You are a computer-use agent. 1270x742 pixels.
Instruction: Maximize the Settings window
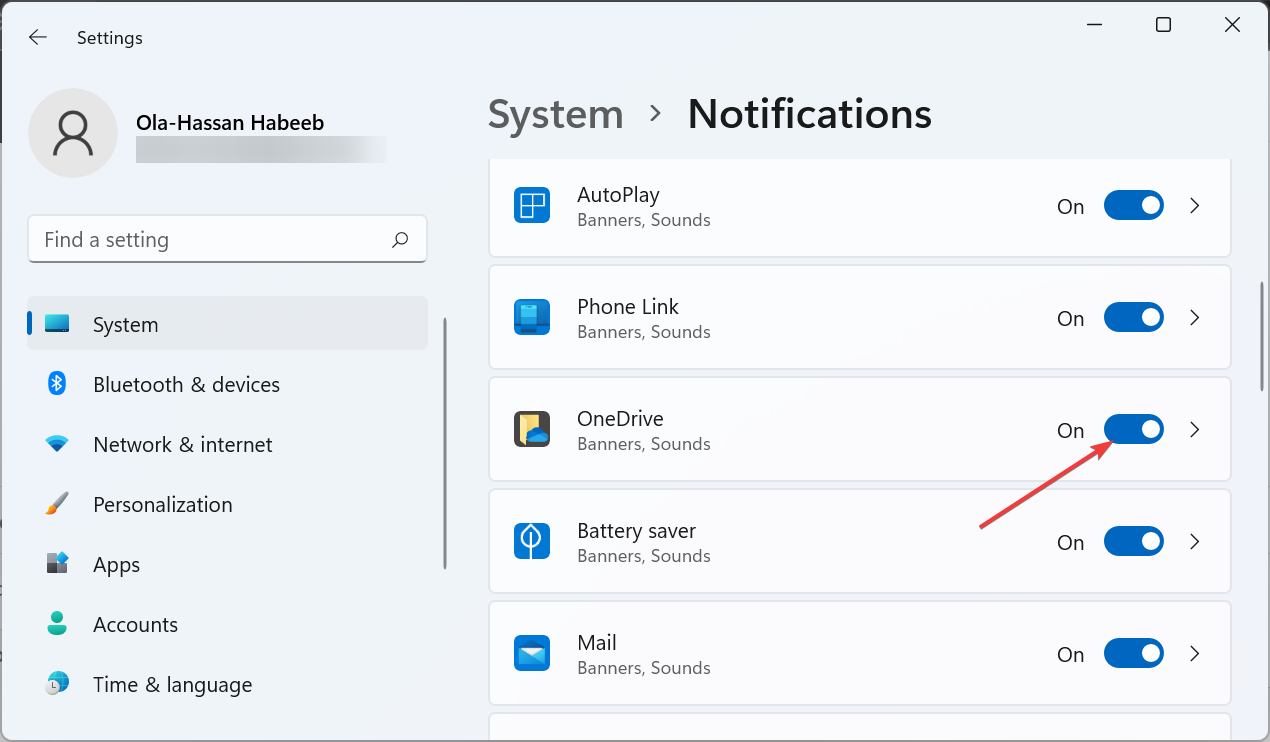(x=1163, y=25)
